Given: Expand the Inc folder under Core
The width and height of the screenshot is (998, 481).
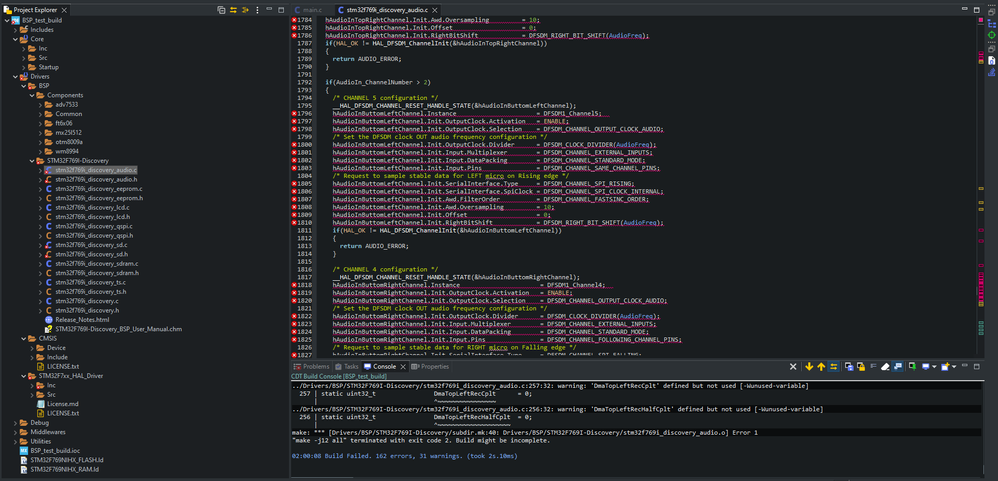Looking at the screenshot, I should click(x=24, y=48).
